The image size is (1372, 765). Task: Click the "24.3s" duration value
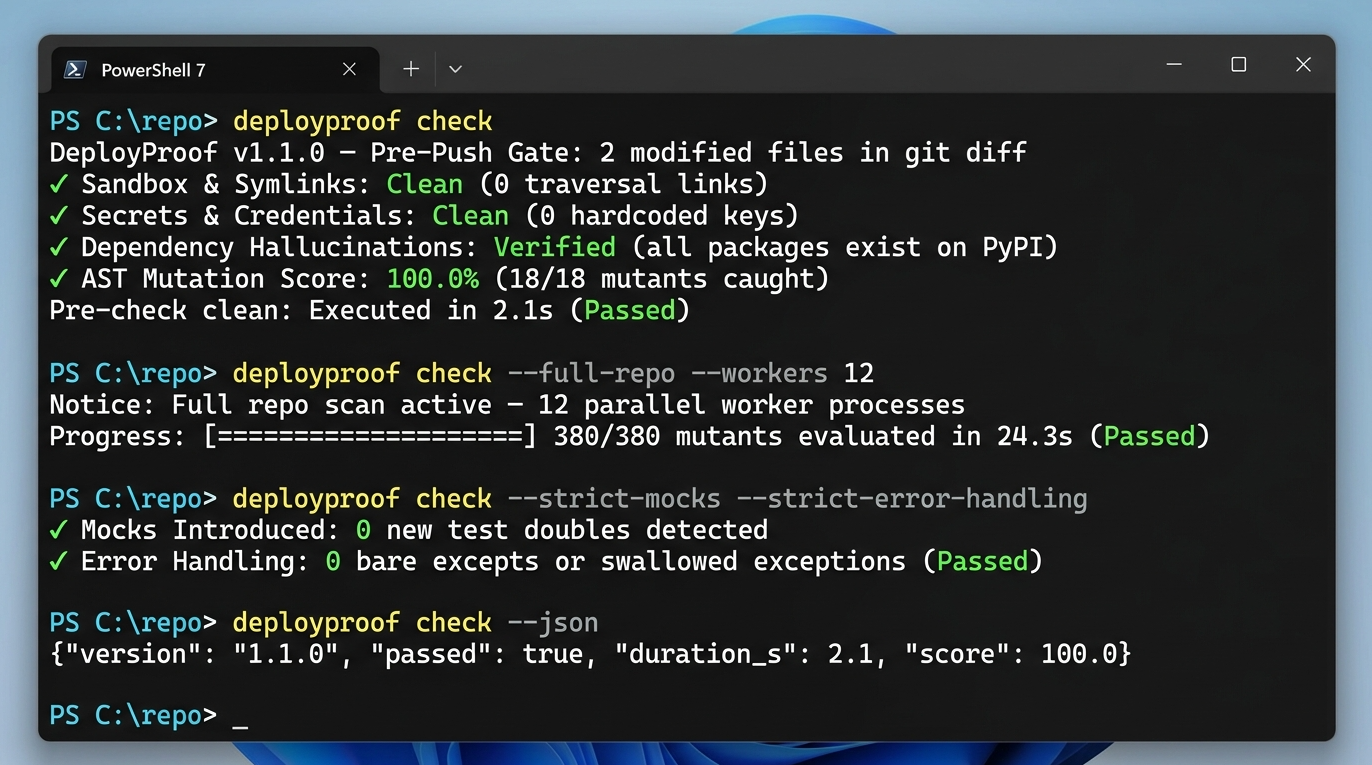click(1035, 437)
